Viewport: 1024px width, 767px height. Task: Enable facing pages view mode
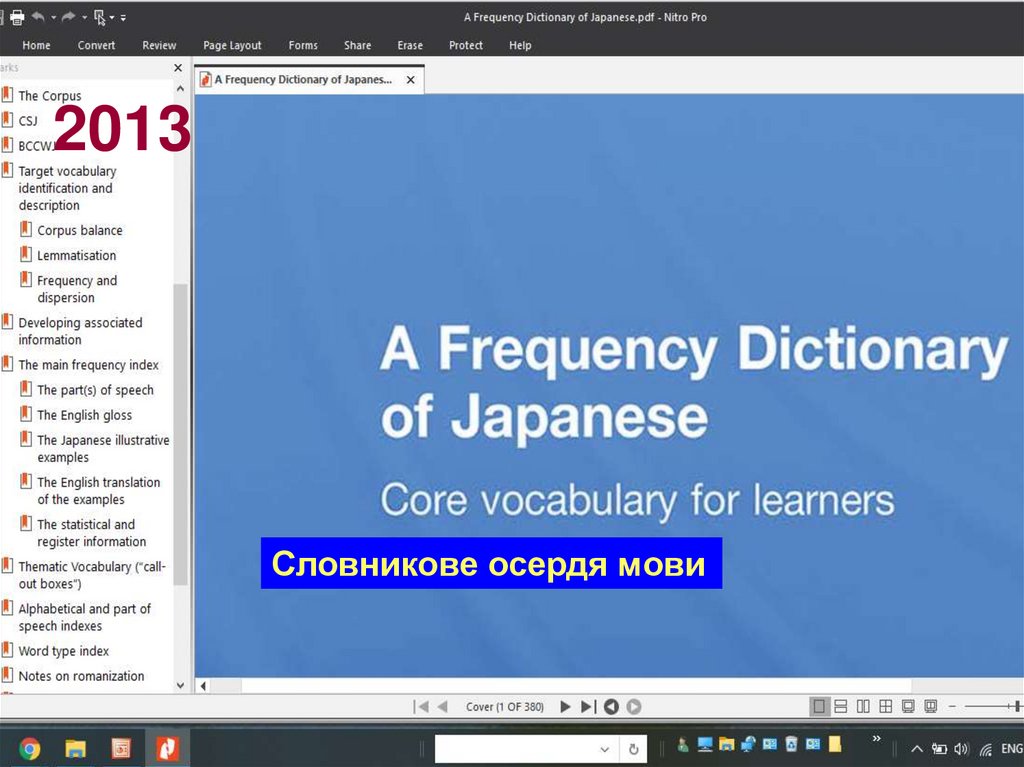(x=863, y=707)
